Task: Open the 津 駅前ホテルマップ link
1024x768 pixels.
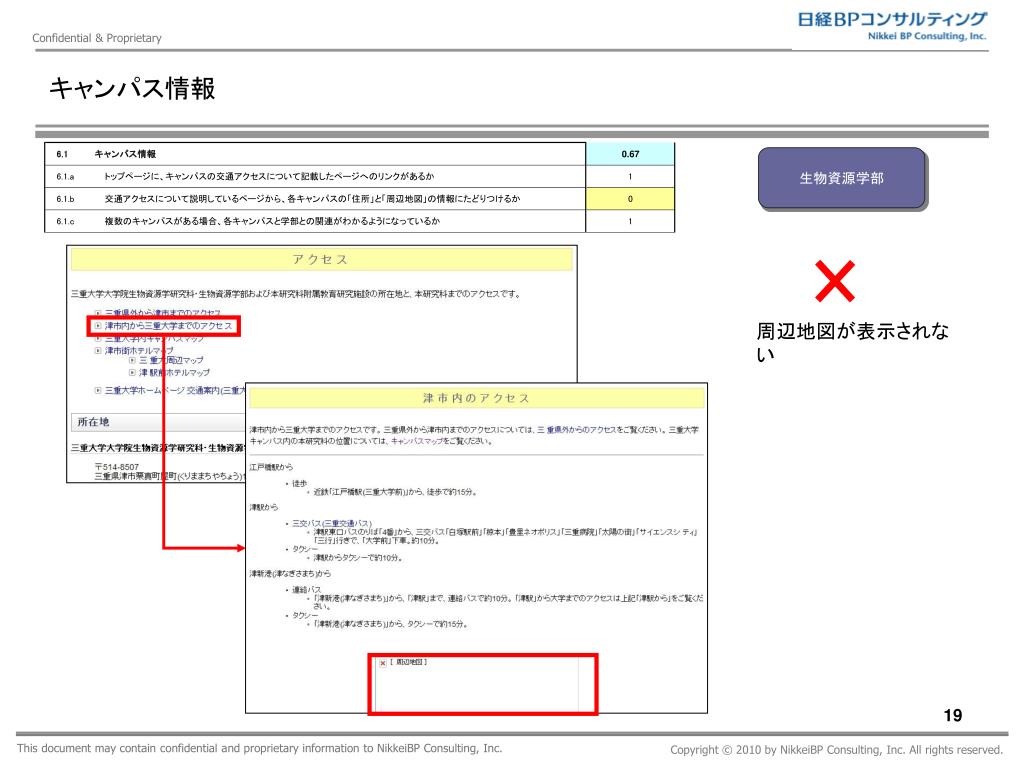Action: tap(174, 372)
